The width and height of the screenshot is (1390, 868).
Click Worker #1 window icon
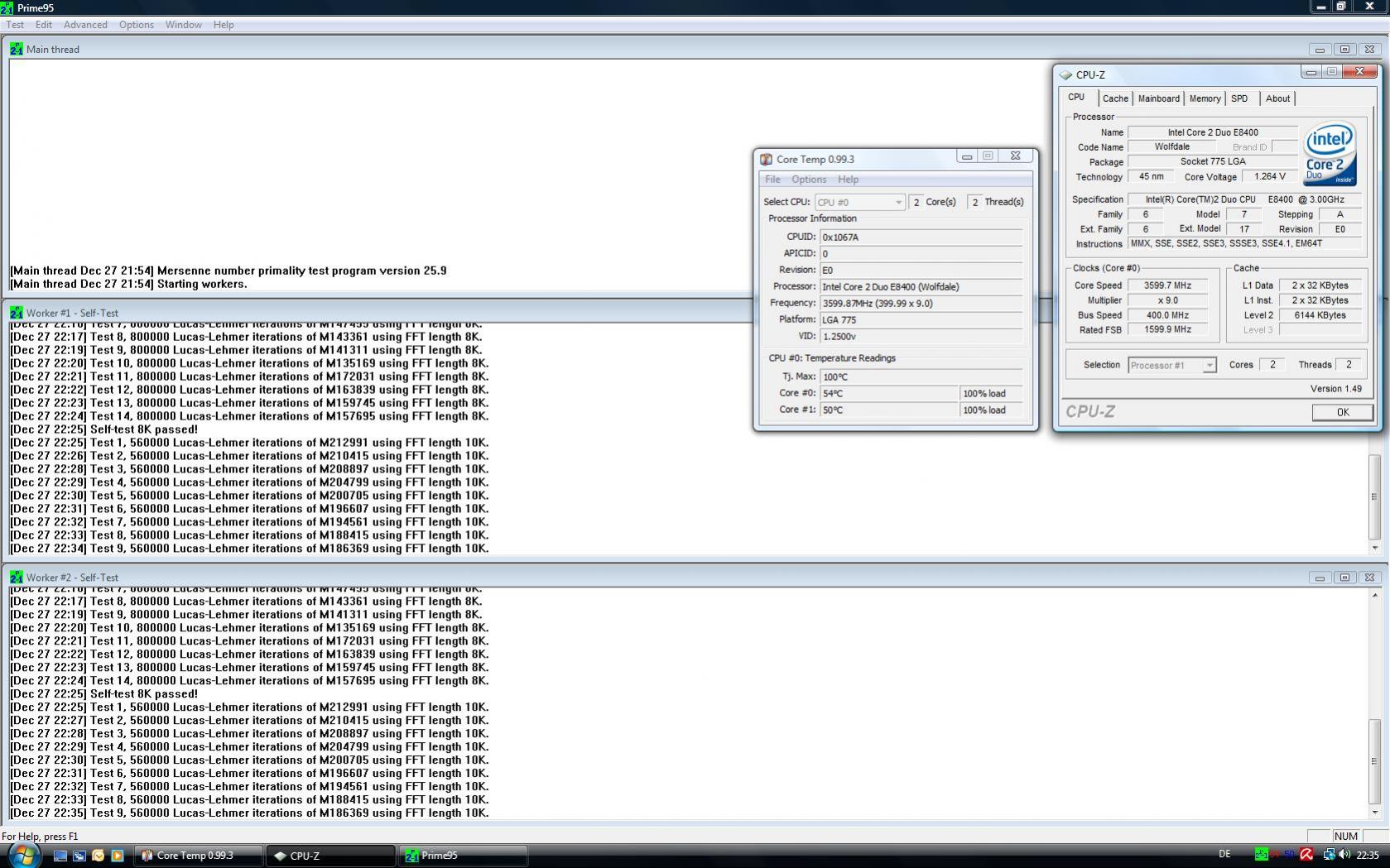[x=16, y=312]
